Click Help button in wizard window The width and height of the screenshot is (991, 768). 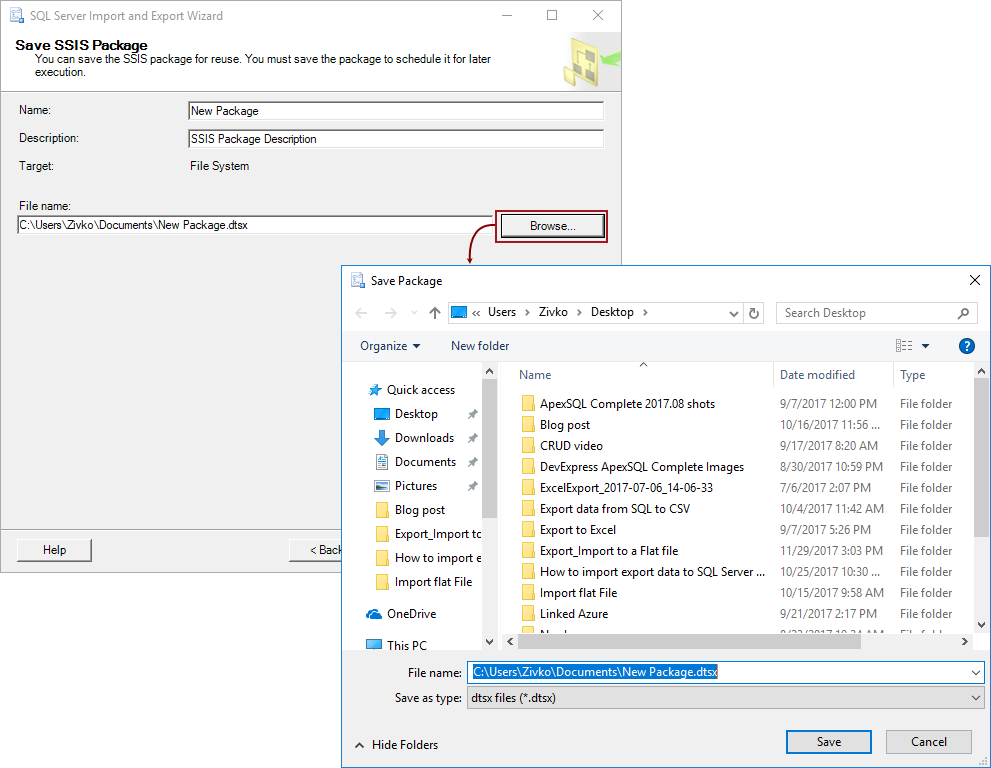(54, 550)
